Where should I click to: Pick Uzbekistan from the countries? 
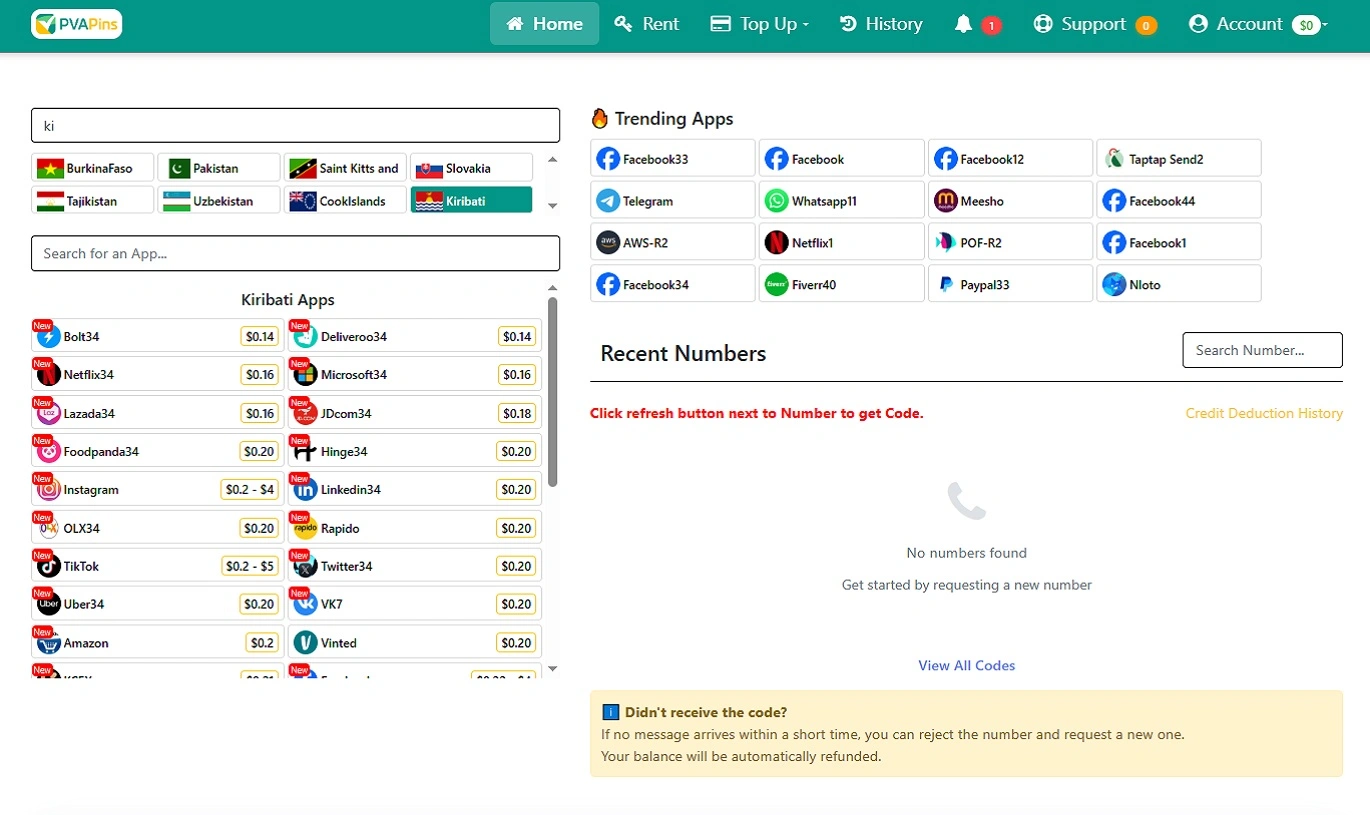pos(218,200)
